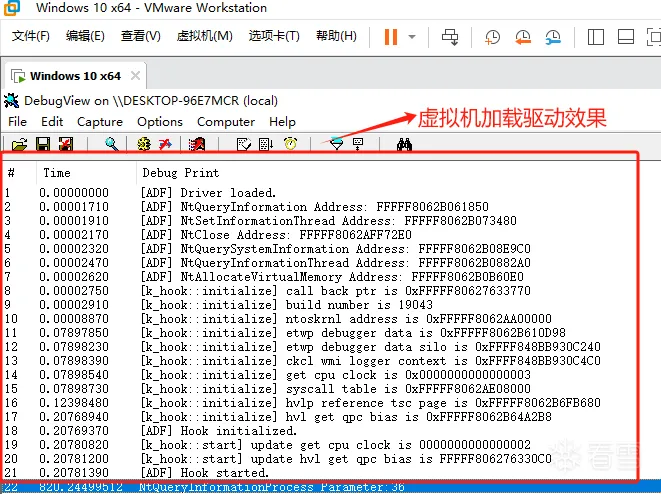The width and height of the screenshot is (661, 494).
Task: Select the 'update get cpu clock' row
Action: tap(320, 445)
